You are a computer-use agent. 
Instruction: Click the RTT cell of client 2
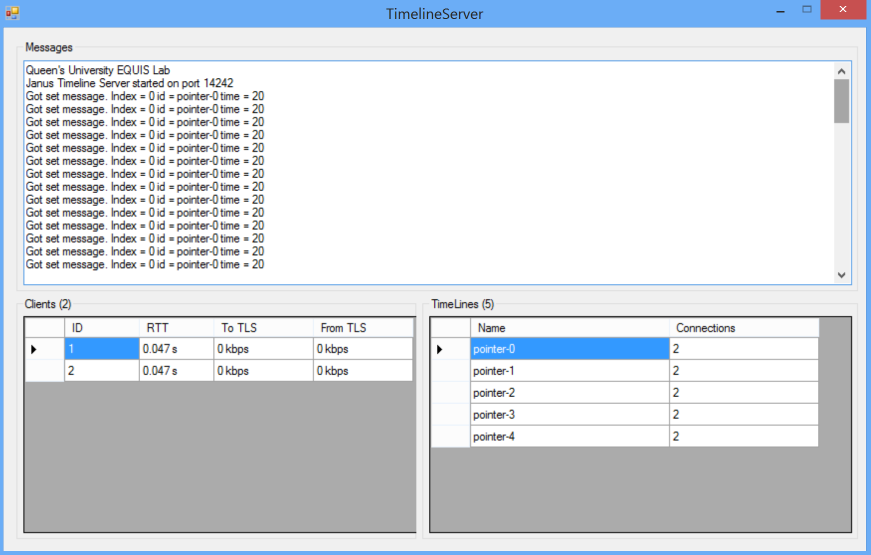pos(177,371)
